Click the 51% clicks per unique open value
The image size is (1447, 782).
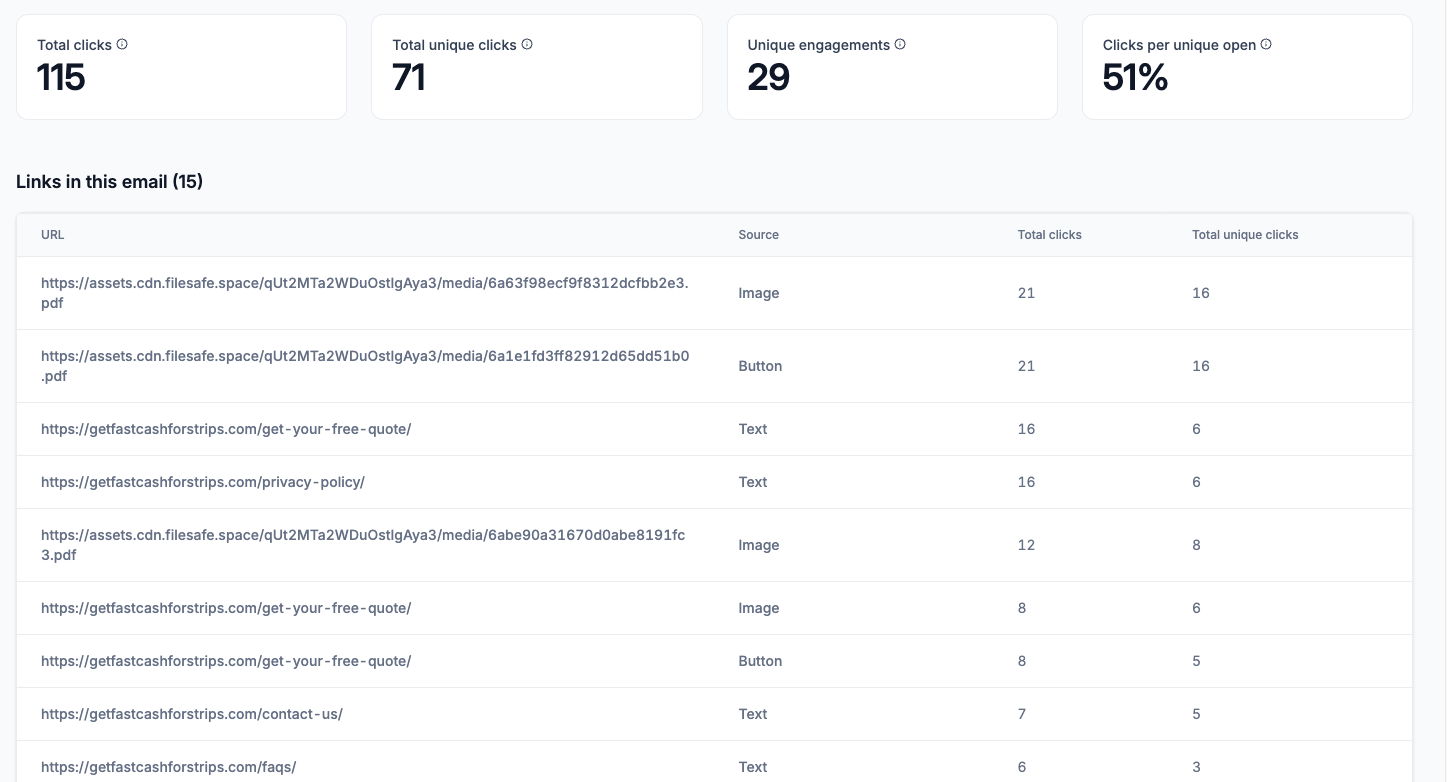[x=1135, y=77]
